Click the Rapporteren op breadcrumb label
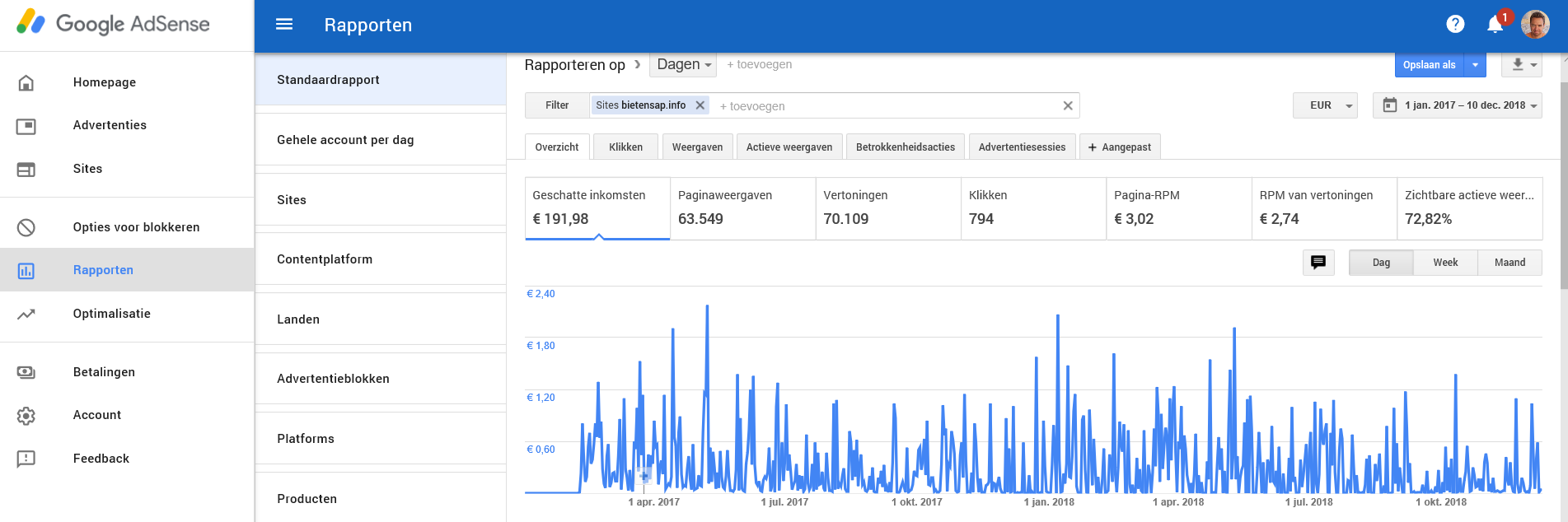 (575, 65)
